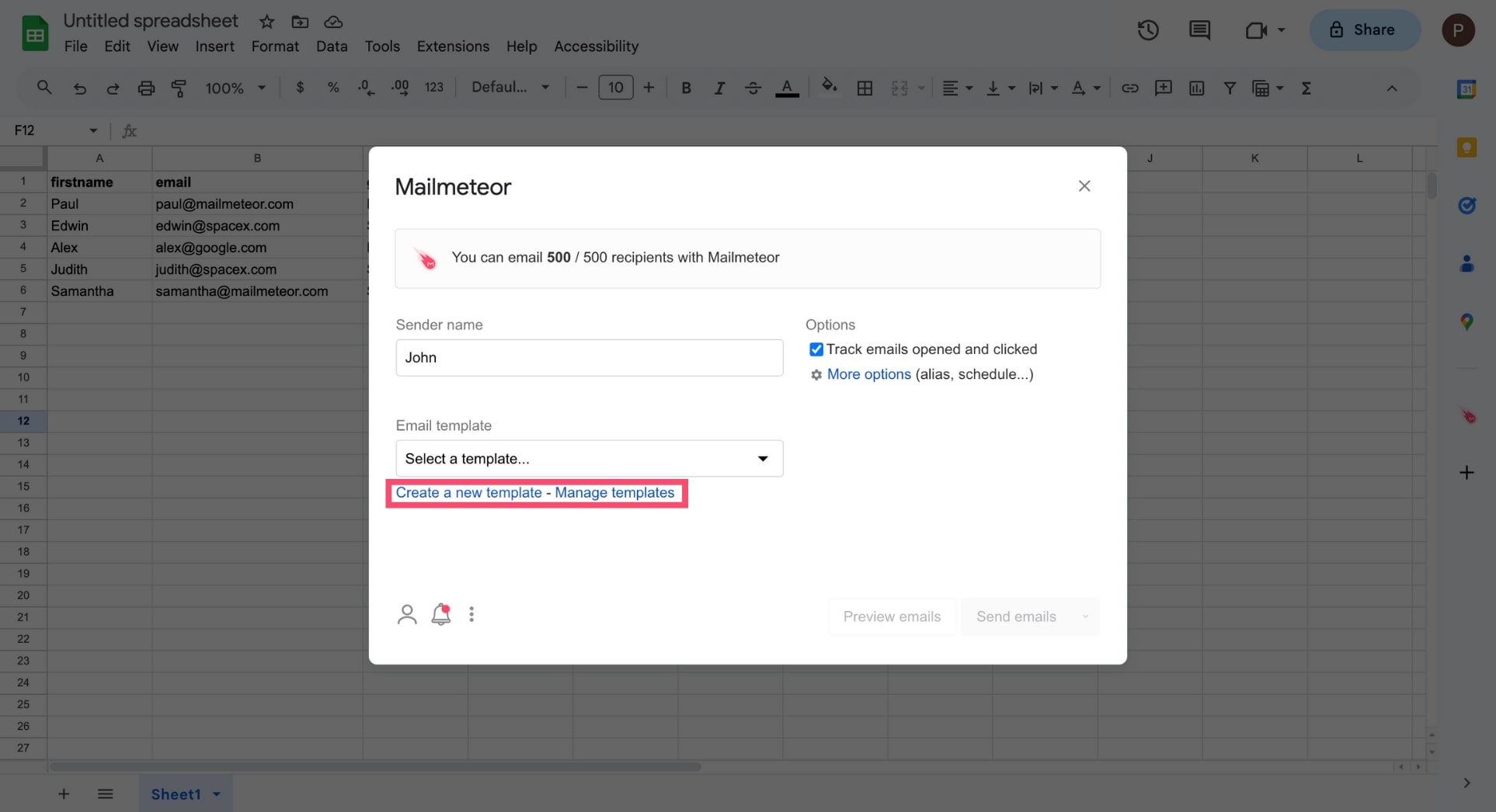Screen dimensions: 1496x812
Task: Toggle italic formatting
Action: pos(719,88)
